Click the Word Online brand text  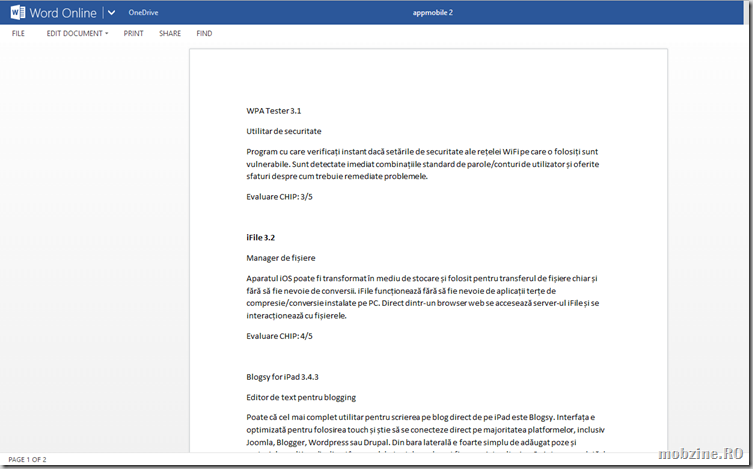63,13
